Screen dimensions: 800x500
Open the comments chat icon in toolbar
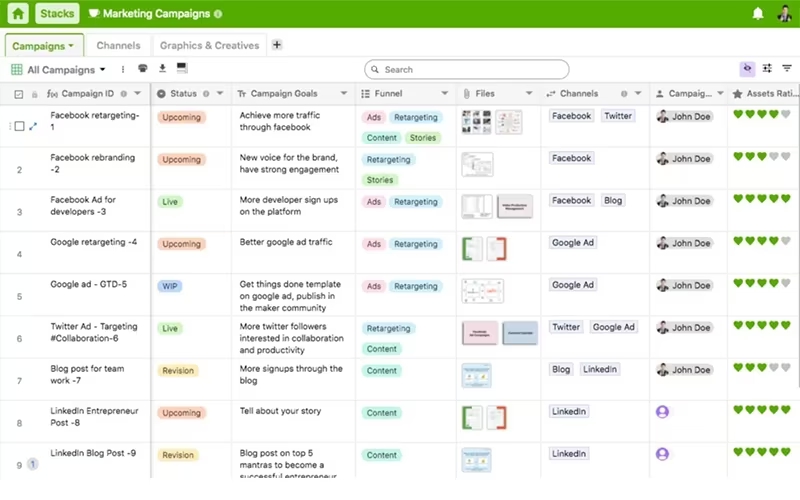(143, 68)
